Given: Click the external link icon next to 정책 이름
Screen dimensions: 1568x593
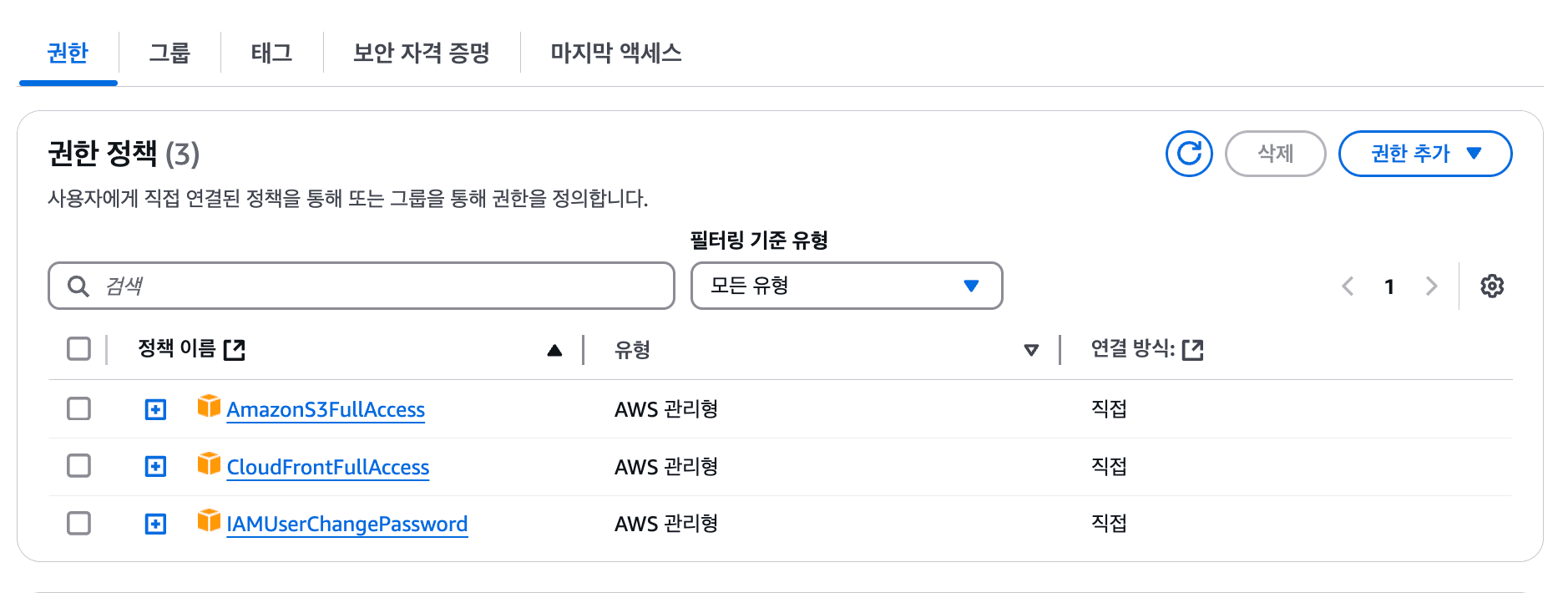Looking at the screenshot, I should point(236,349).
